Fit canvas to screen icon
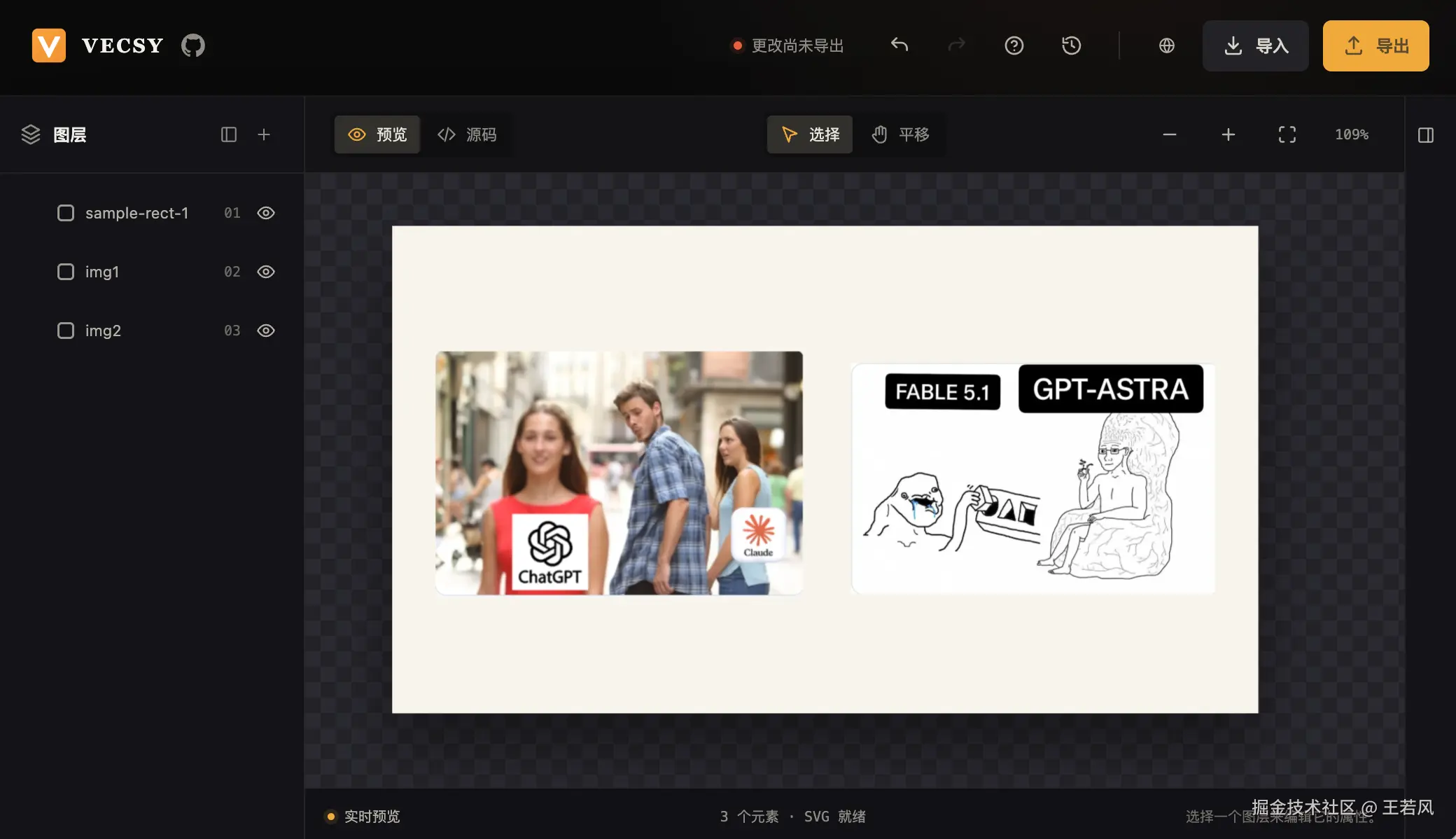 pyautogui.click(x=1287, y=134)
